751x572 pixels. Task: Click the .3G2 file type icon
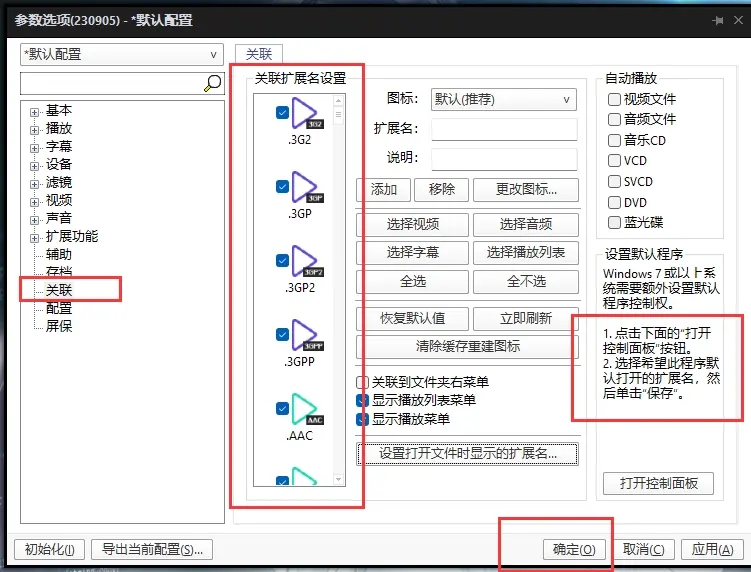pyautogui.click(x=307, y=113)
